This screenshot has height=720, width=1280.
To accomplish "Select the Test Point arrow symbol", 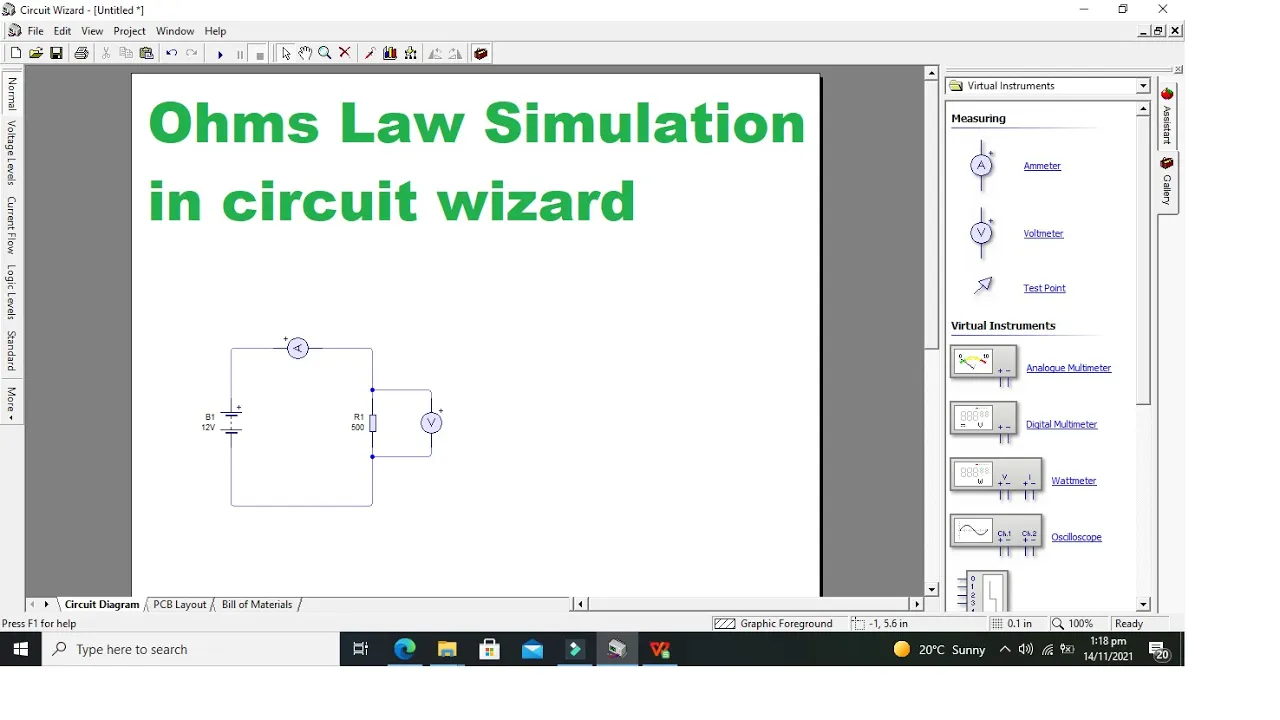I will click(984, 286).
